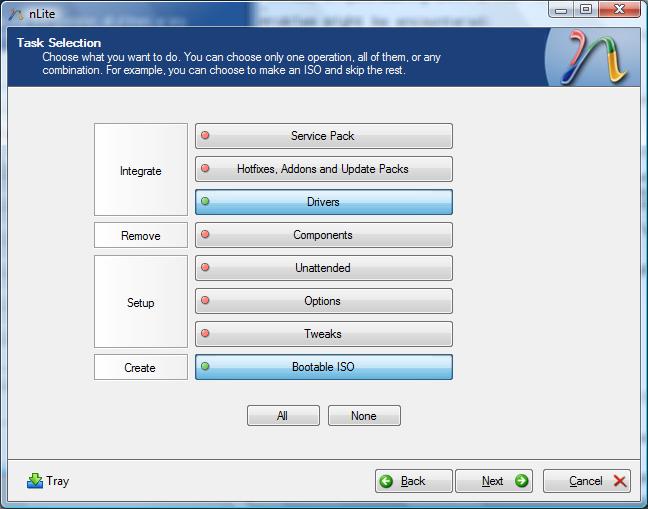This screenshot has height=509, width=648.
Task: Click the green Next arrow icon
Action: tap(521, 481)
